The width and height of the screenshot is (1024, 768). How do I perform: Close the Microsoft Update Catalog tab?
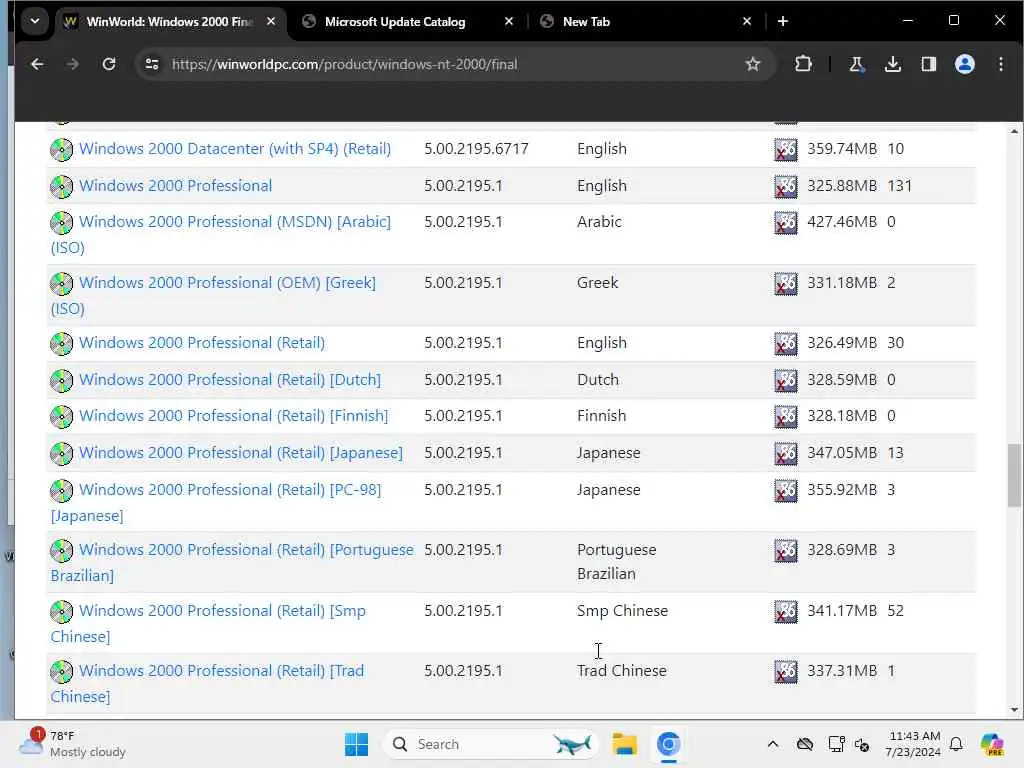tap(509, 22)
